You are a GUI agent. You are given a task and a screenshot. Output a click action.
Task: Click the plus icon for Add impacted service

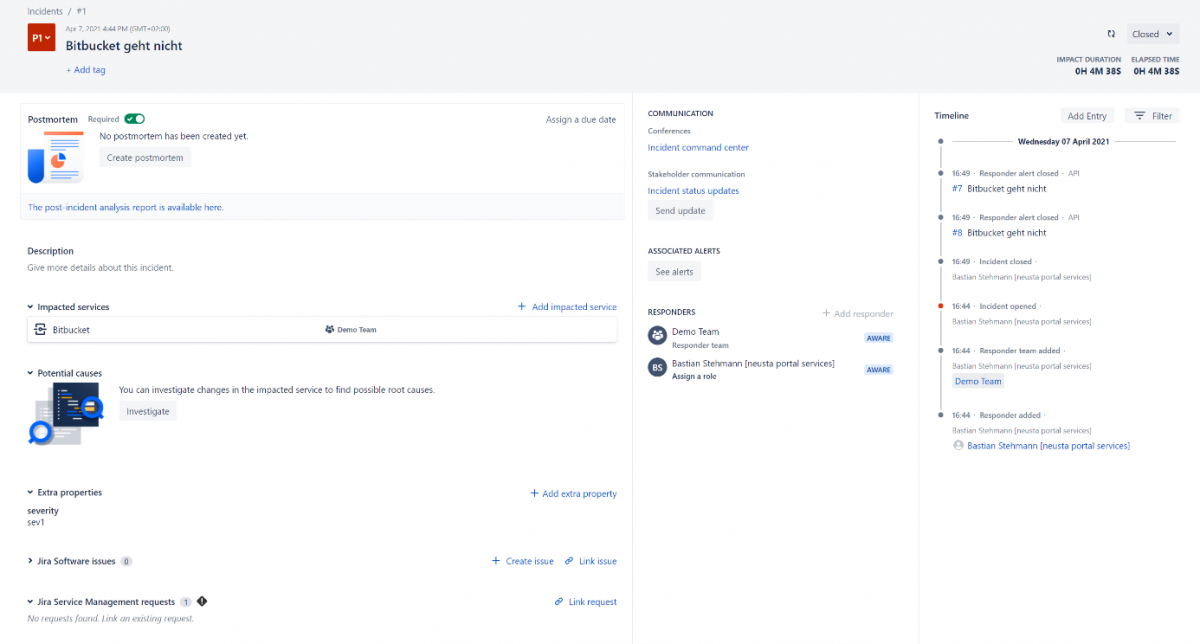point(521,307)
